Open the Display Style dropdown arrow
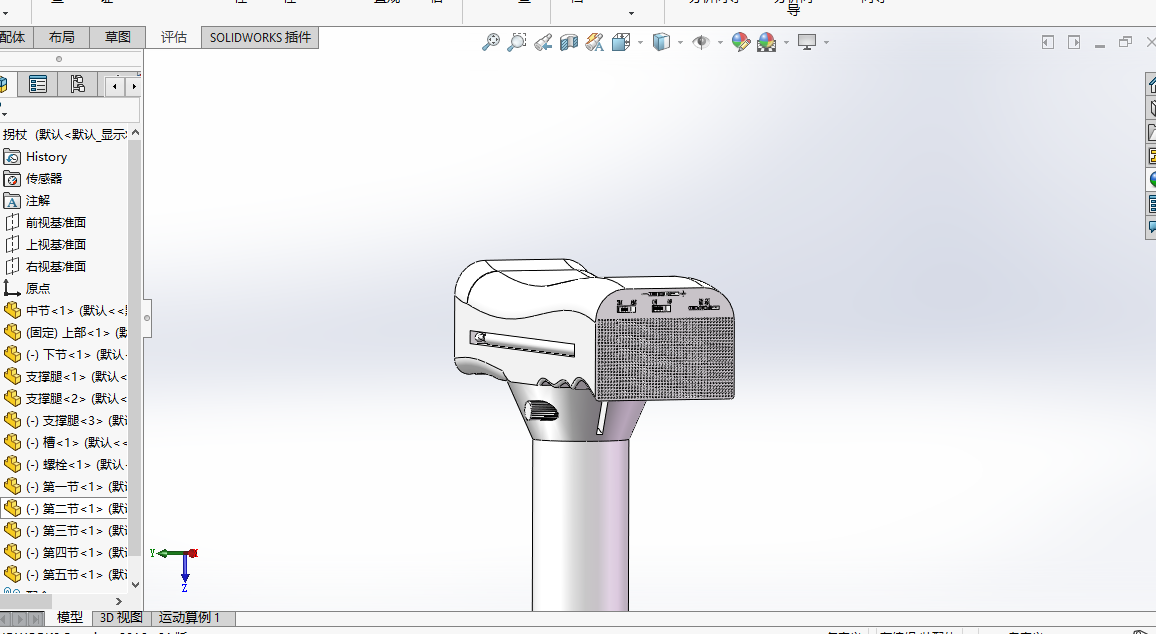The width and height of the screenshot is (1156, 634). pyautogui.click(x=680, y=42)
